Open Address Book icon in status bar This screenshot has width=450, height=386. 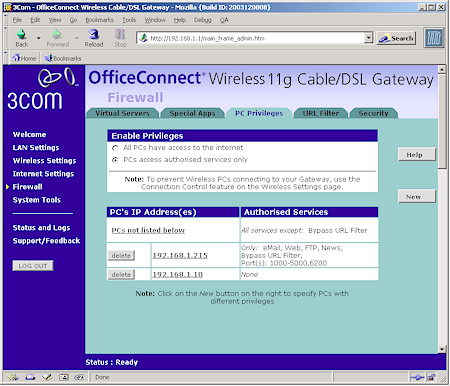63,377
